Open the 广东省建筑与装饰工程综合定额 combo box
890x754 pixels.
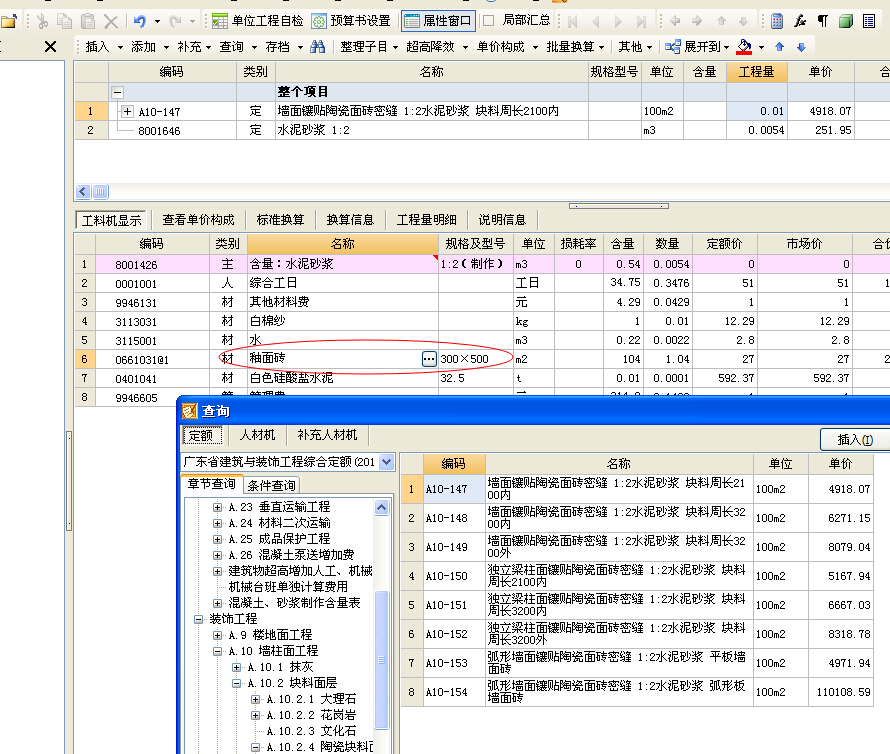tap(287, 462)
